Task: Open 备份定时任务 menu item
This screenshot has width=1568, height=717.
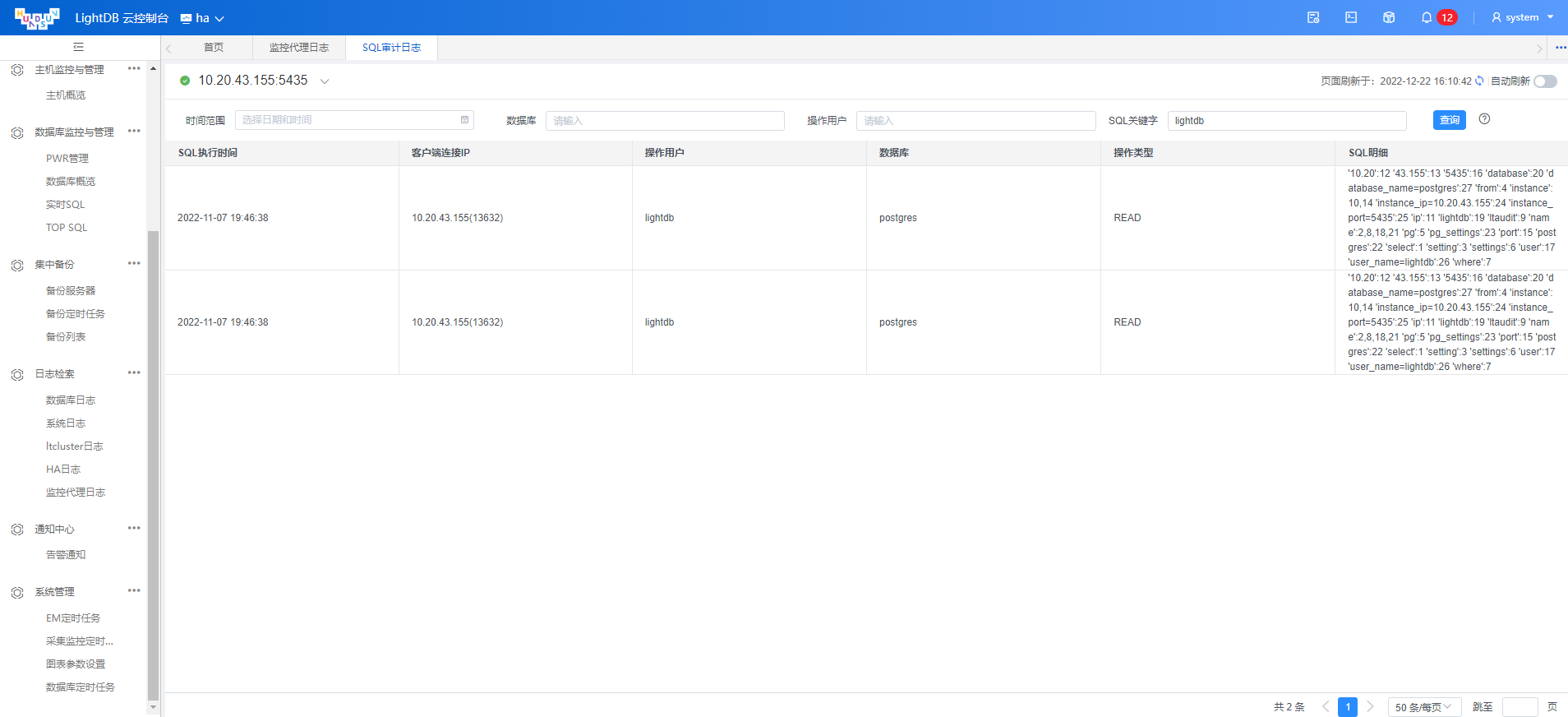Action: click(x=76, y=314)
